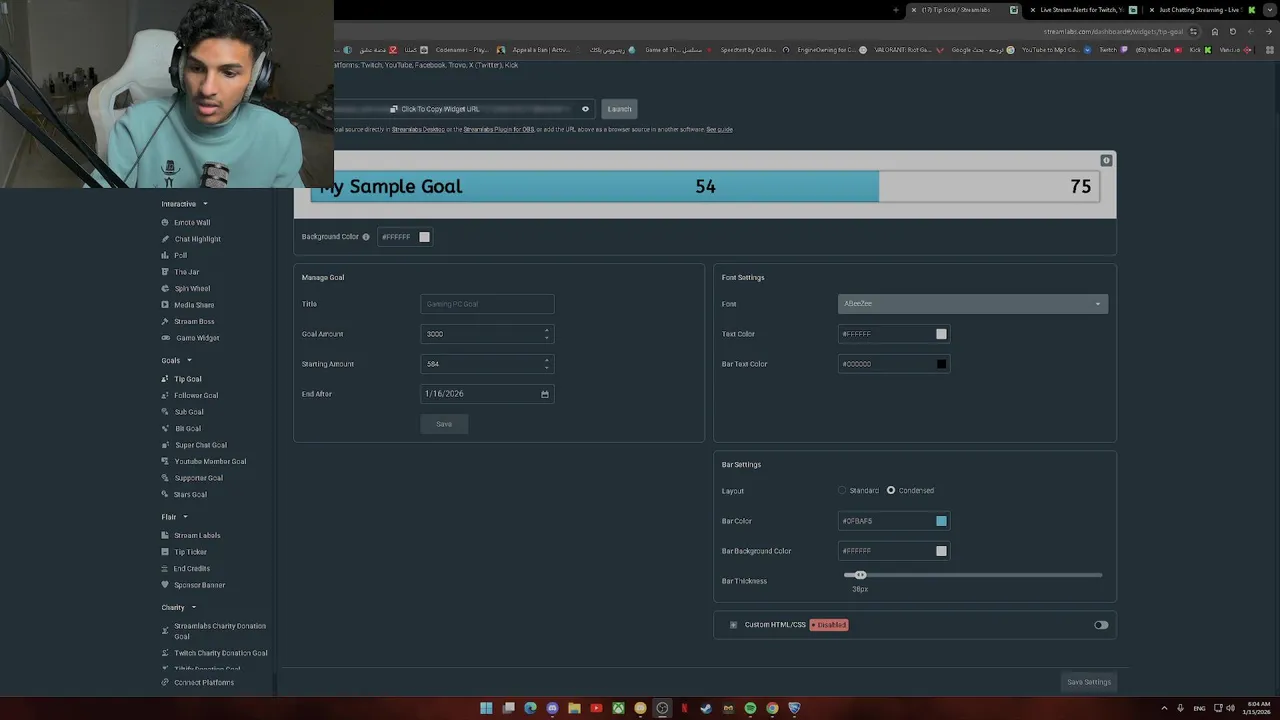Open the Background Color swatch

pos(424,237)
